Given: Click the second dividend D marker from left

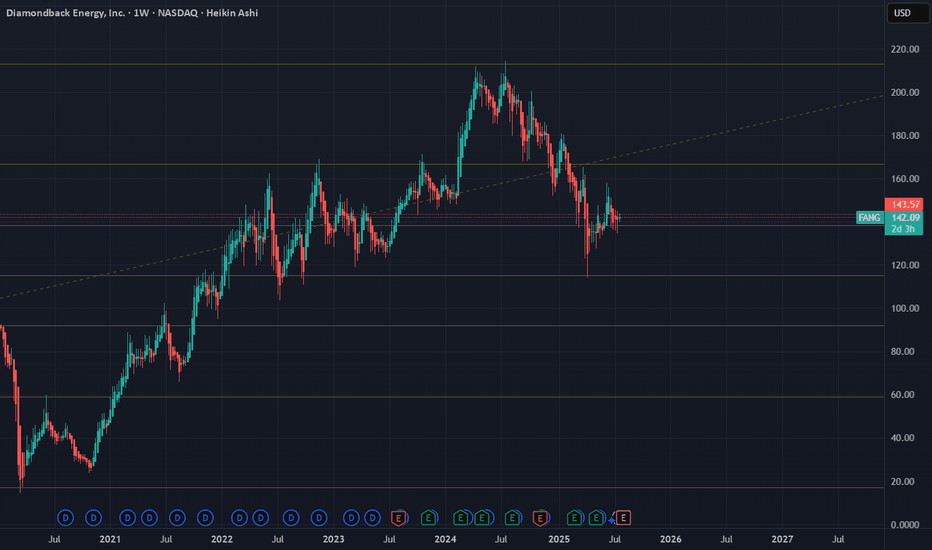Looking at the screenshot, I should tap(93, 517).
